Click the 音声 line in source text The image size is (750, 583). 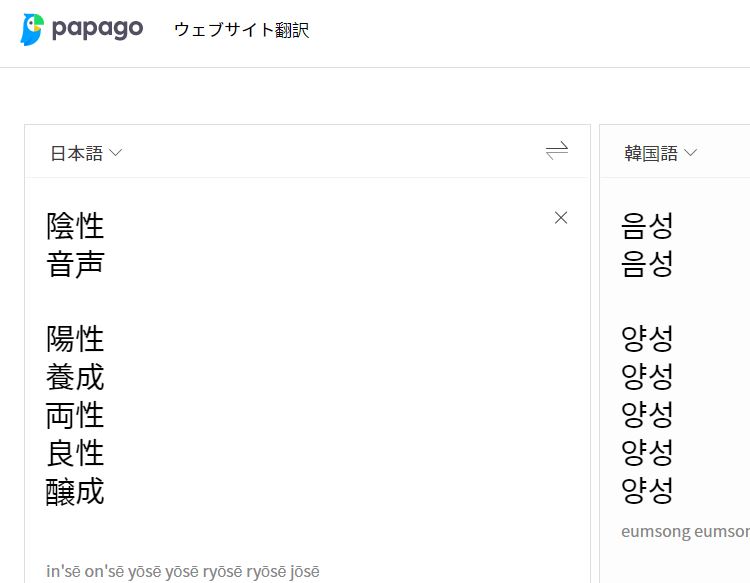[75, 265]
